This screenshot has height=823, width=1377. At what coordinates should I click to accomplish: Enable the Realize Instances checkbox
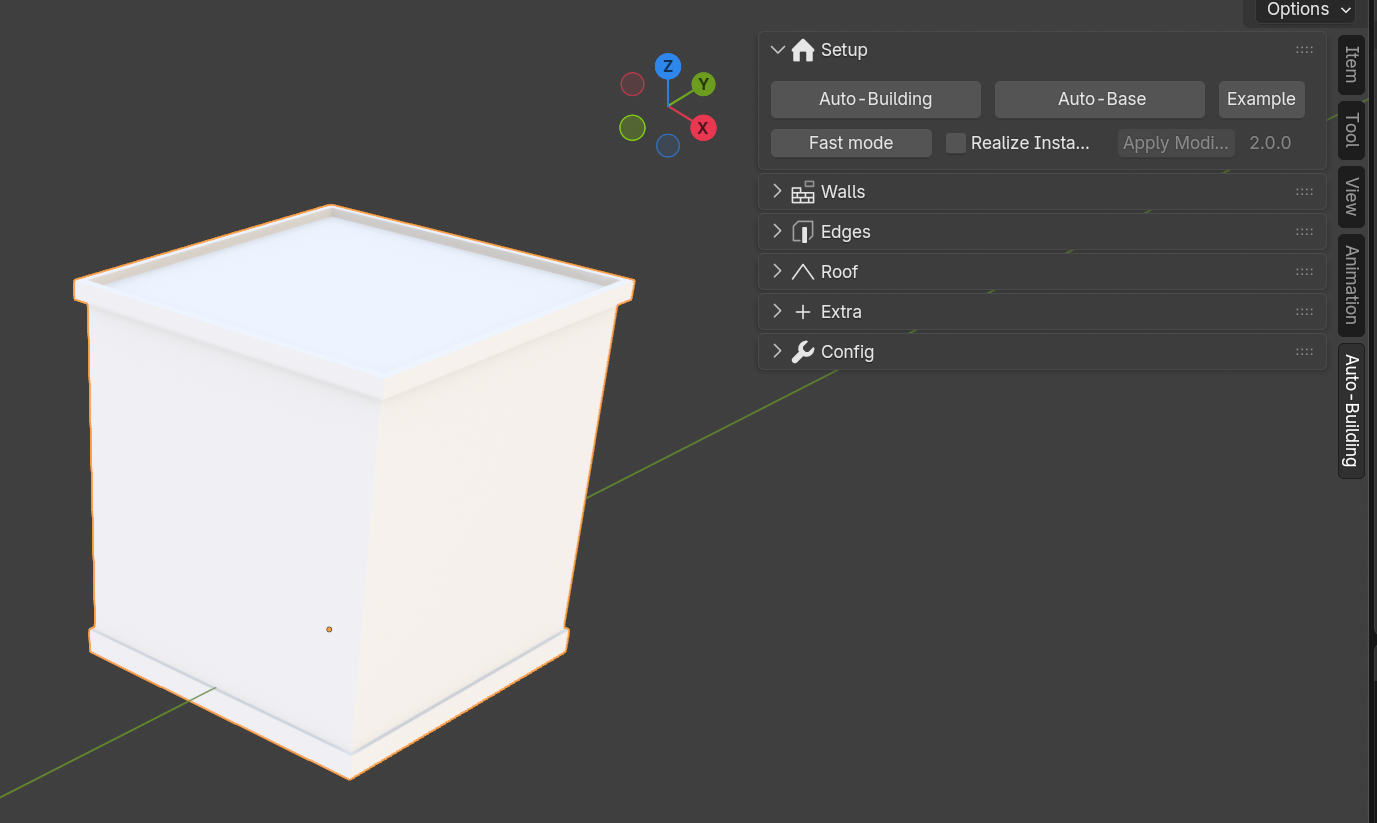click(956, 143)
